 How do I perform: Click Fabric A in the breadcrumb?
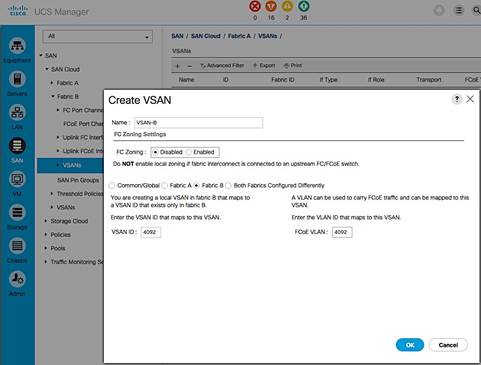pos(239,36)
